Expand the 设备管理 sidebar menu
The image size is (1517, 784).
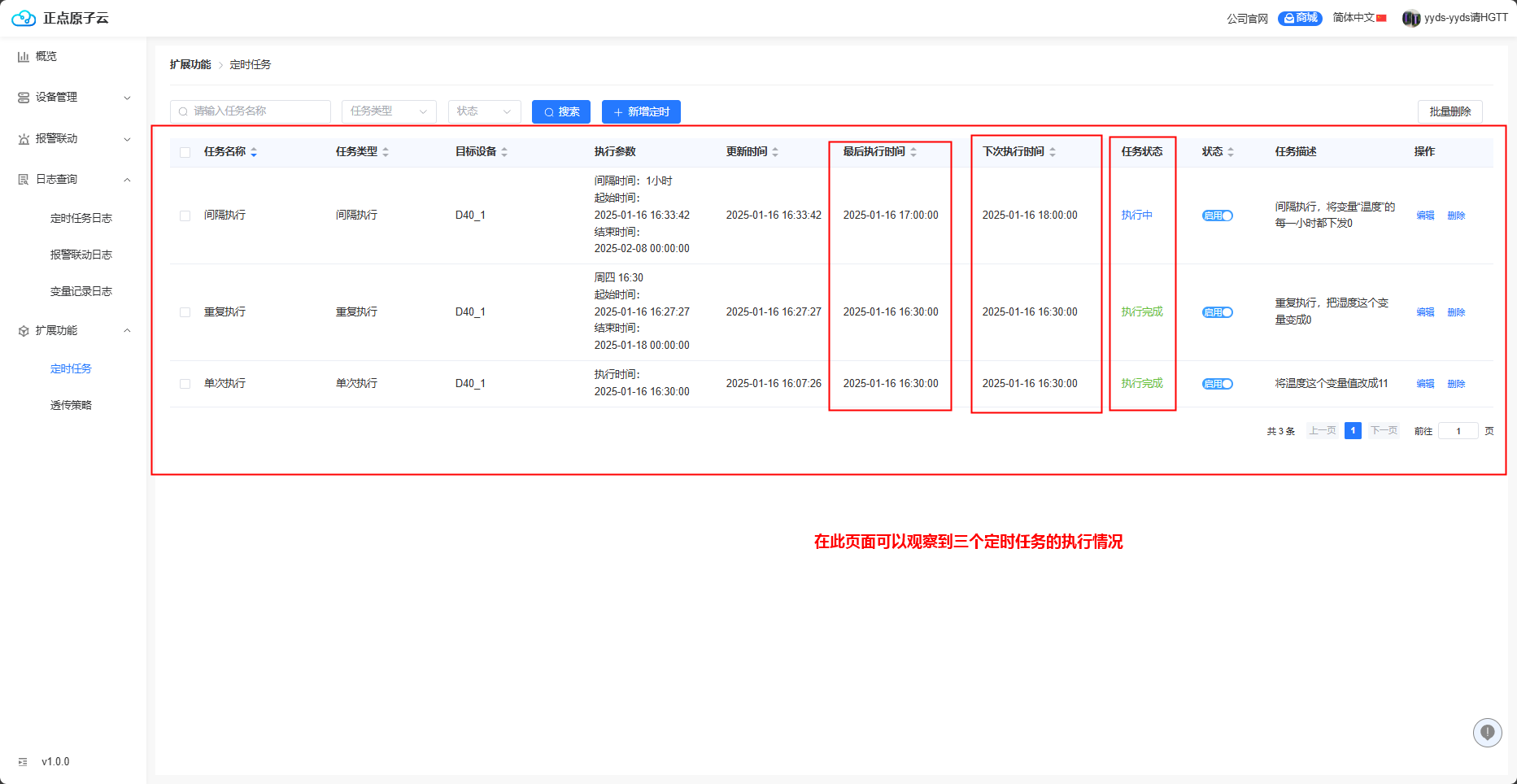(x=73, y=98)
